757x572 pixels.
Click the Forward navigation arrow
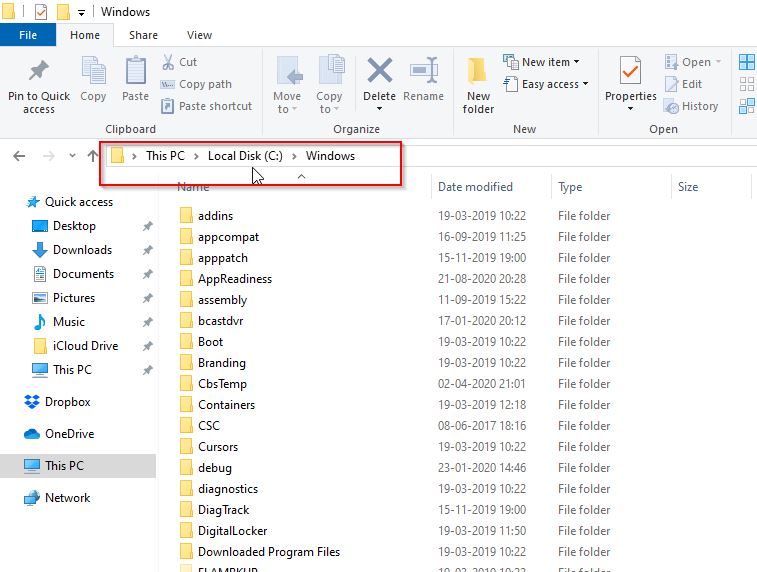[x=48, y=156]
